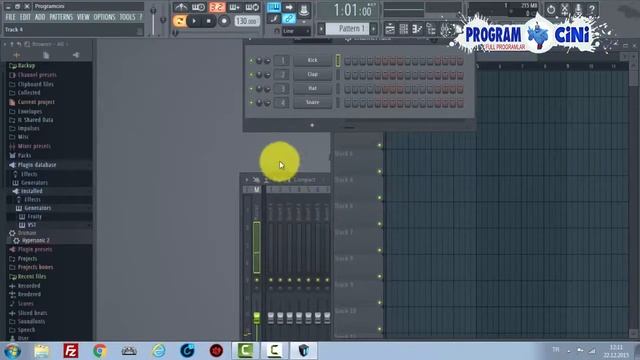Screen dimensions: 640x360
Task: Expand the Fruity generators folder
Action: pyautogui.click(x=34, y=217)
